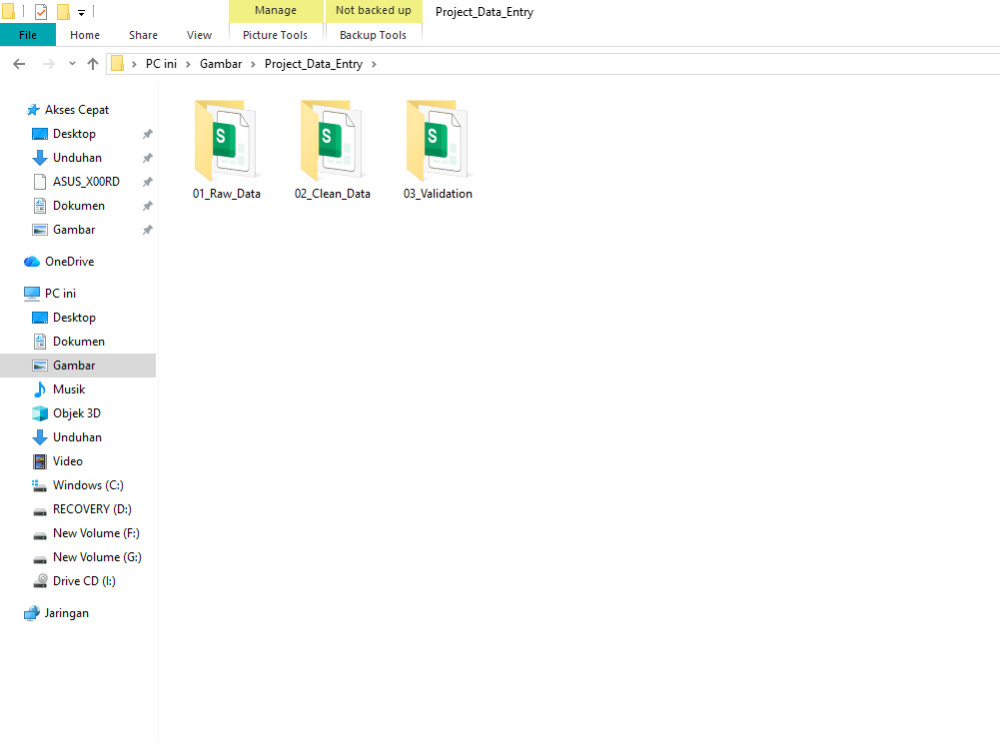Click the File Explorer window folder icon
Viewport: 1000px width, 750px height.
pyautogui.click(x=8, y=11)
